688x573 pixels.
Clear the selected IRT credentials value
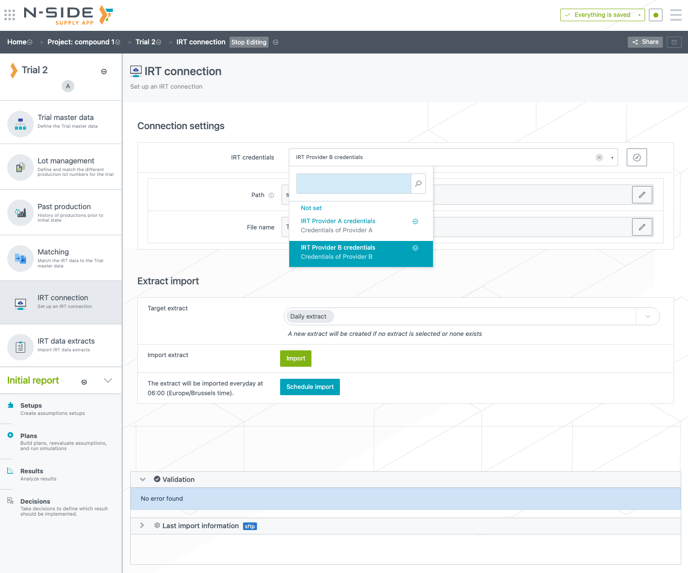pos(599,157)
